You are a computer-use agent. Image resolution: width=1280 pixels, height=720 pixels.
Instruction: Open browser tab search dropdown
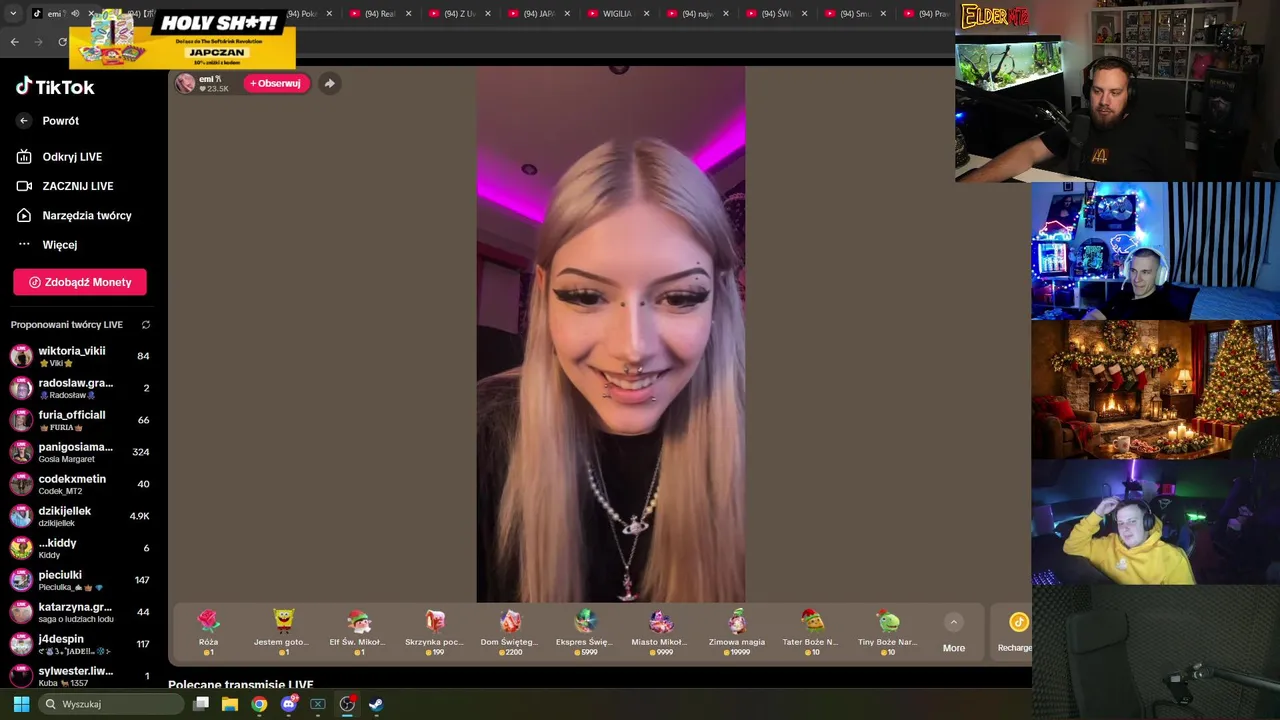pyautogui.click(x=13, y=14)
